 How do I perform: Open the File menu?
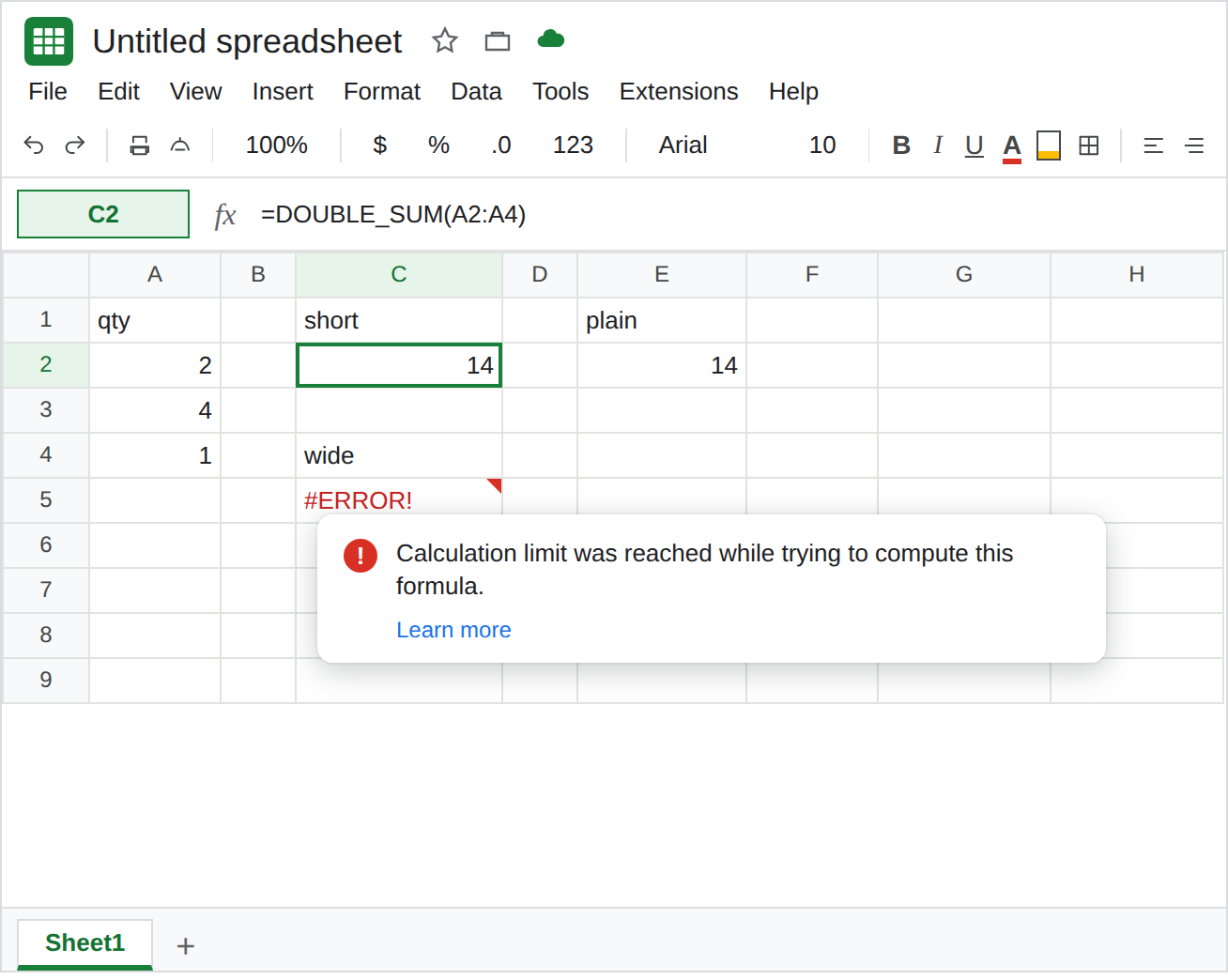pyautogui.click(x=48, y=92)
